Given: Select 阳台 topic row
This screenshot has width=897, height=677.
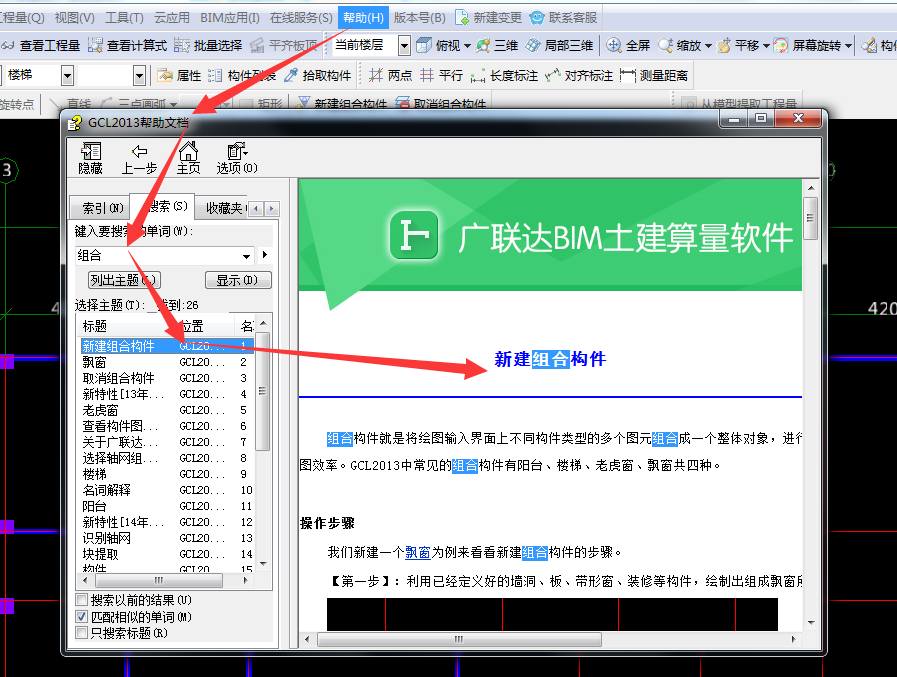Looking at the screenshot, I should tap(165, 506).
